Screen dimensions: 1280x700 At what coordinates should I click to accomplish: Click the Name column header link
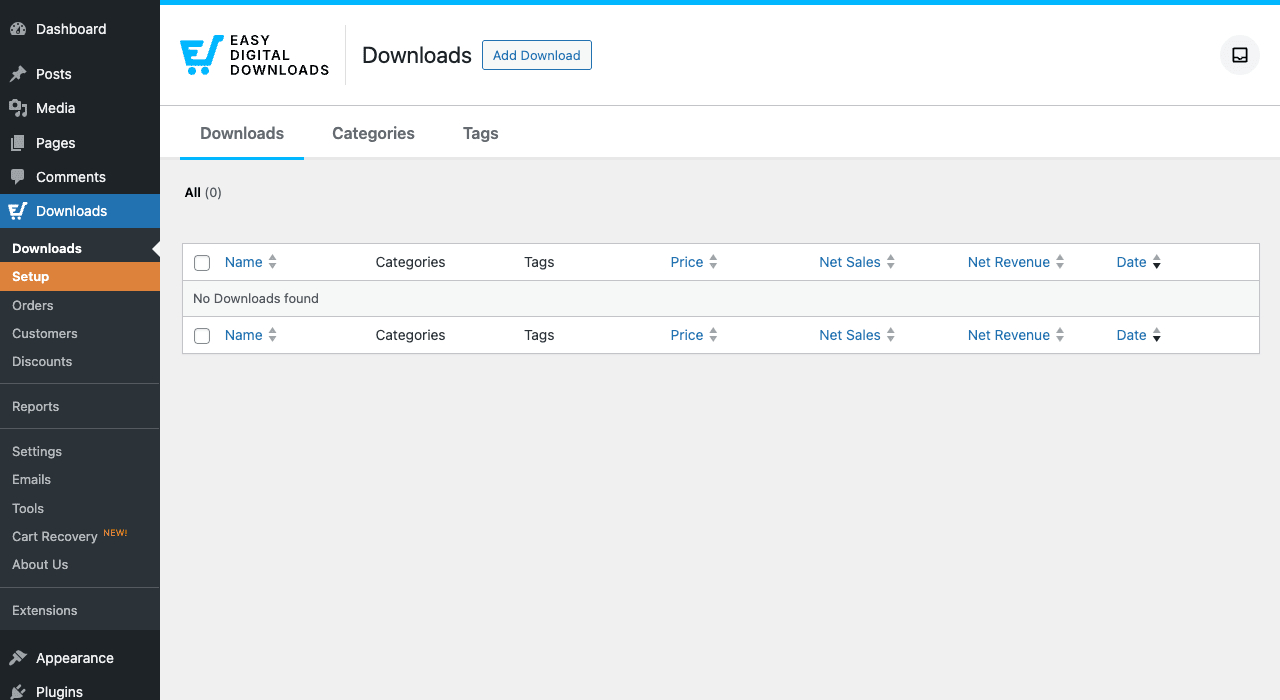click(x=243, y=262)
